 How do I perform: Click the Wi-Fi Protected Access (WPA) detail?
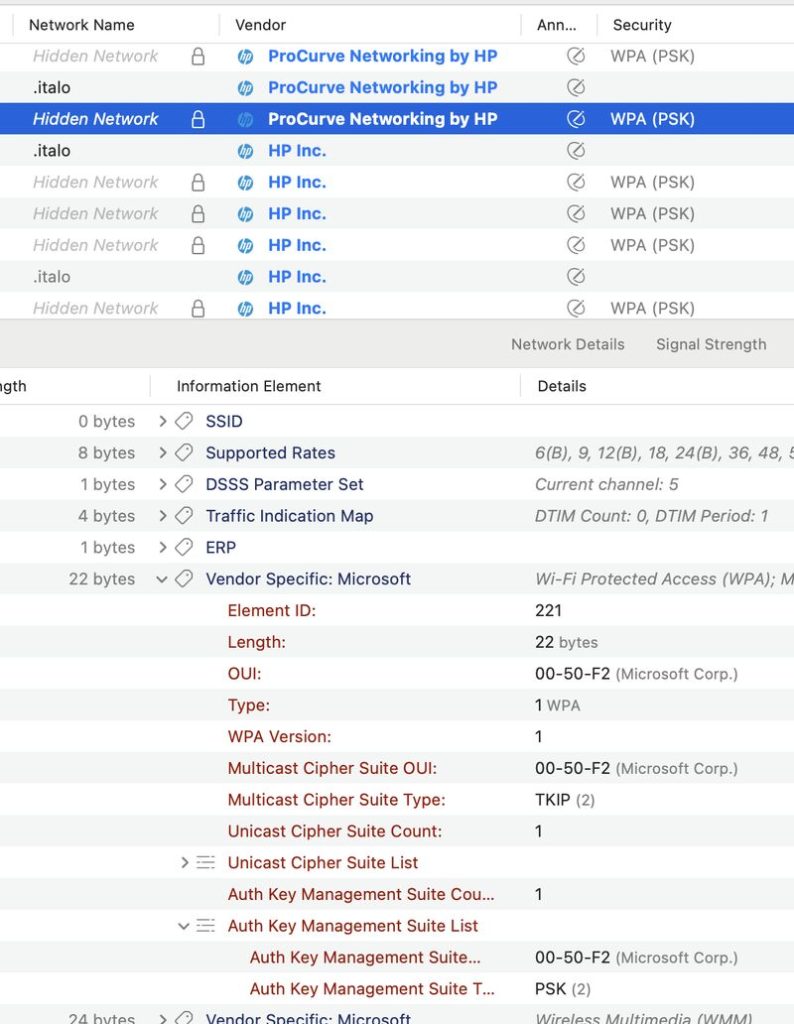click(x=664, y=579)
